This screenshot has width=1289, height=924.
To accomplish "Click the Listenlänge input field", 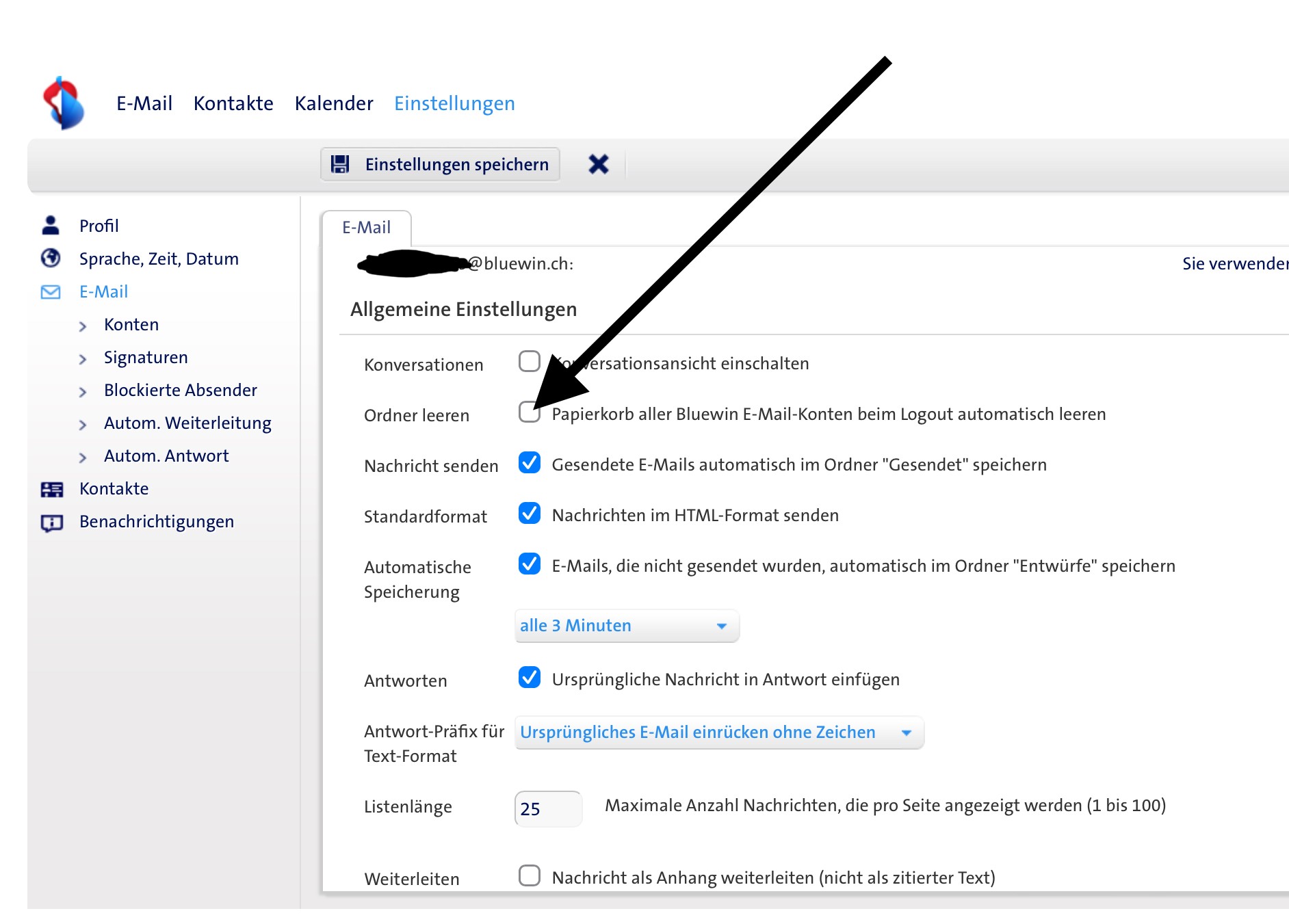I will 548,809.
